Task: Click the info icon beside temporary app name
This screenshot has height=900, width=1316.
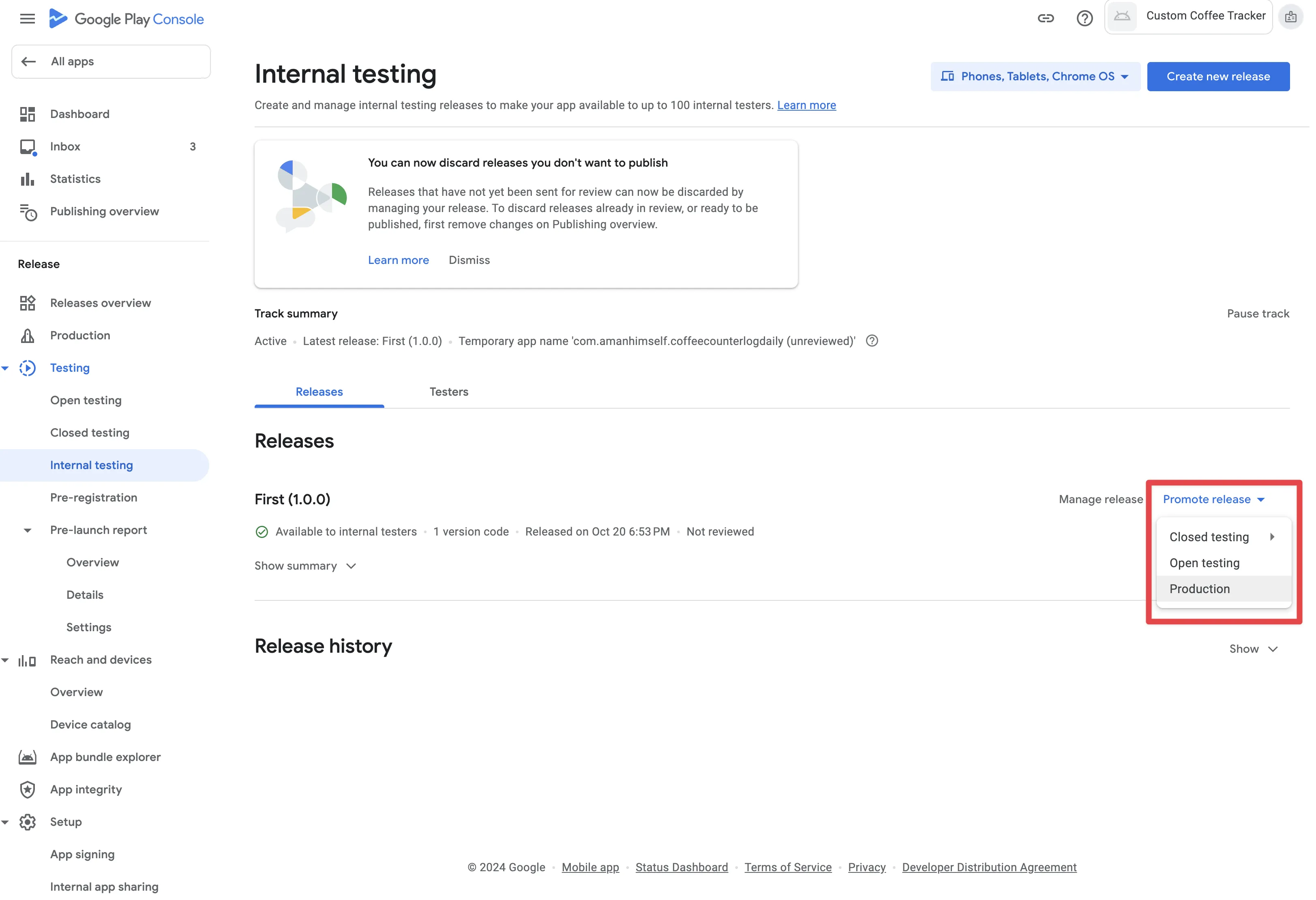Action: tap(872, 341)
